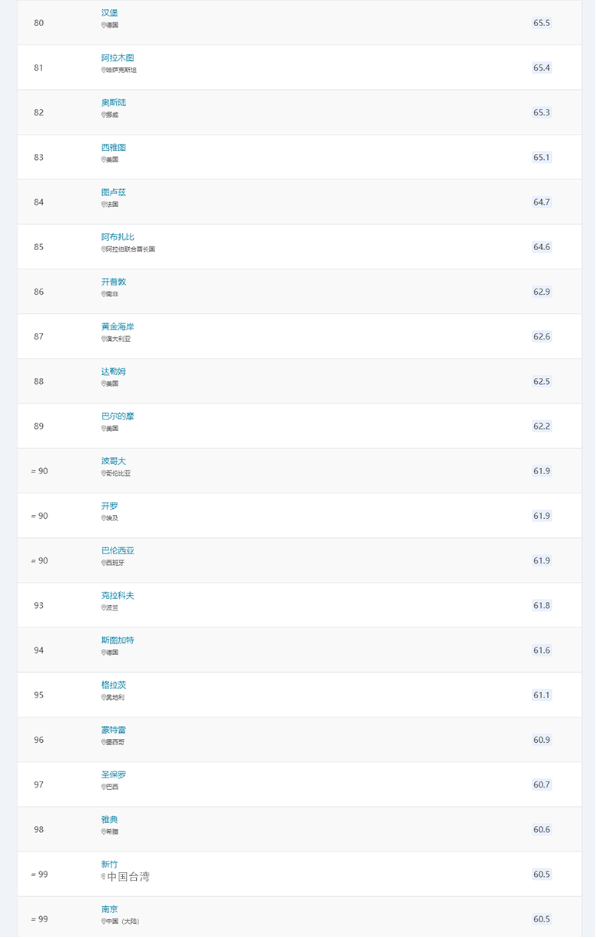Click the location pin icon under 阿布扎比
The image size is (596, 939).
coord(103,249)
